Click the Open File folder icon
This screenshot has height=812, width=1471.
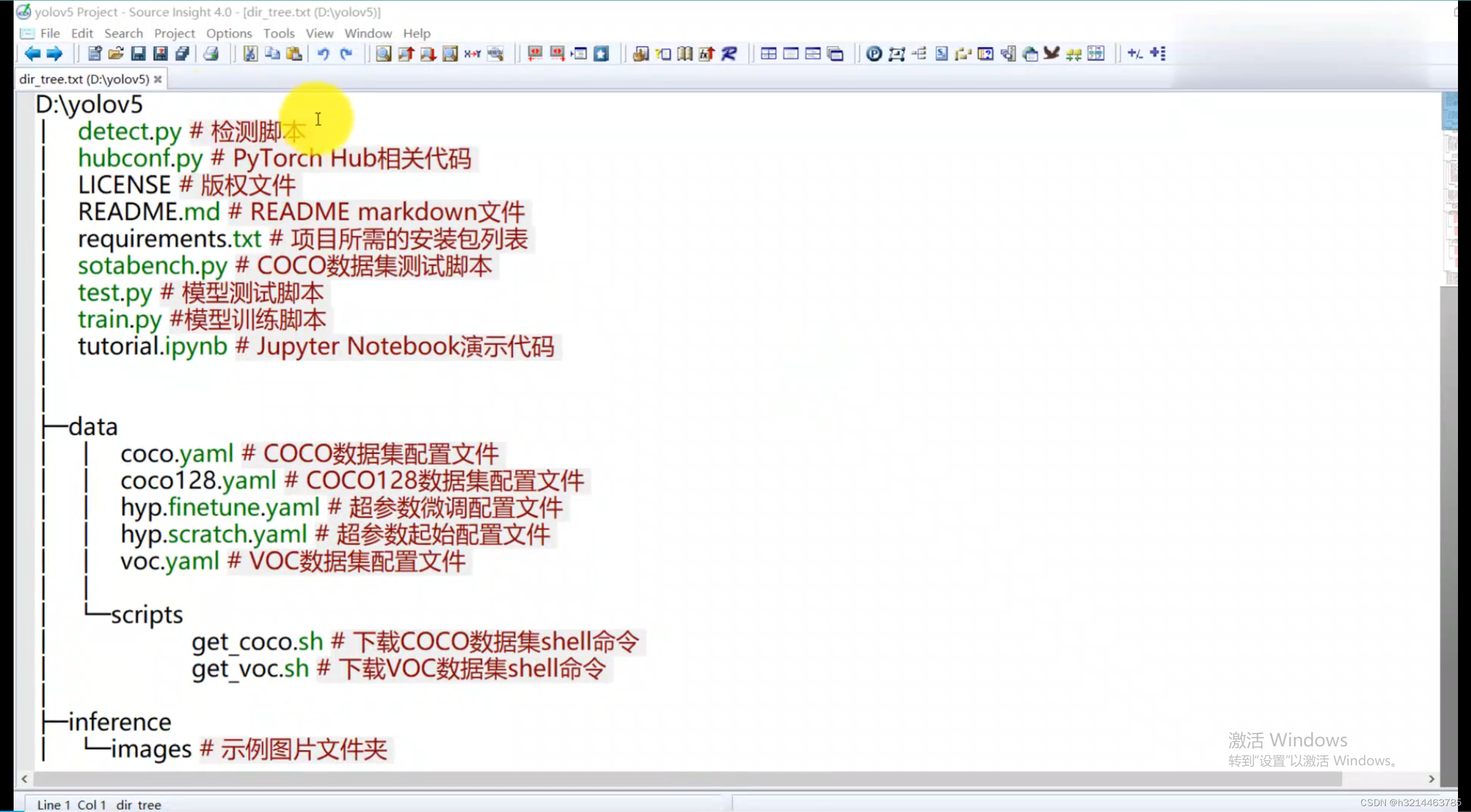[x=116, y=54]
